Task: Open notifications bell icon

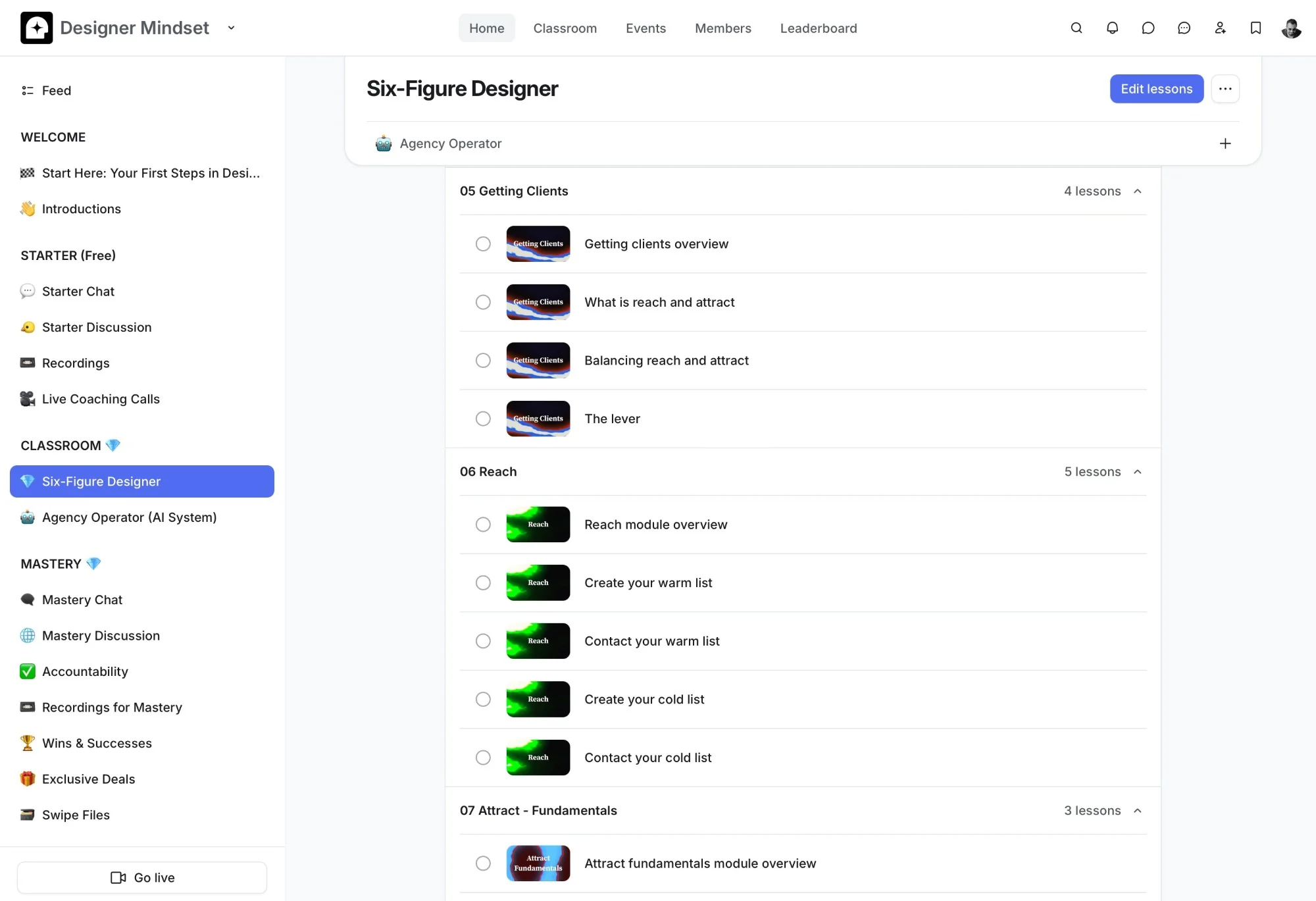Action: pyautogui.click(x=1112, y=28)
